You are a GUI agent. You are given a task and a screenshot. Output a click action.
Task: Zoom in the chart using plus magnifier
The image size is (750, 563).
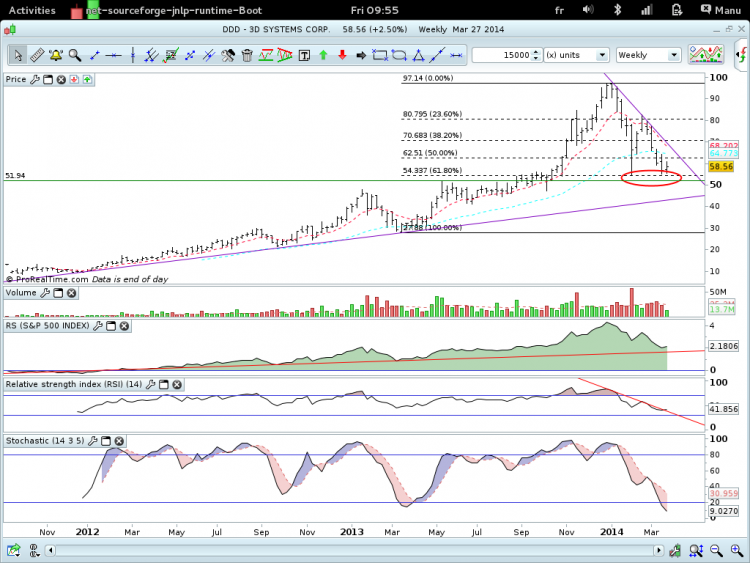(x=737, y=551)
